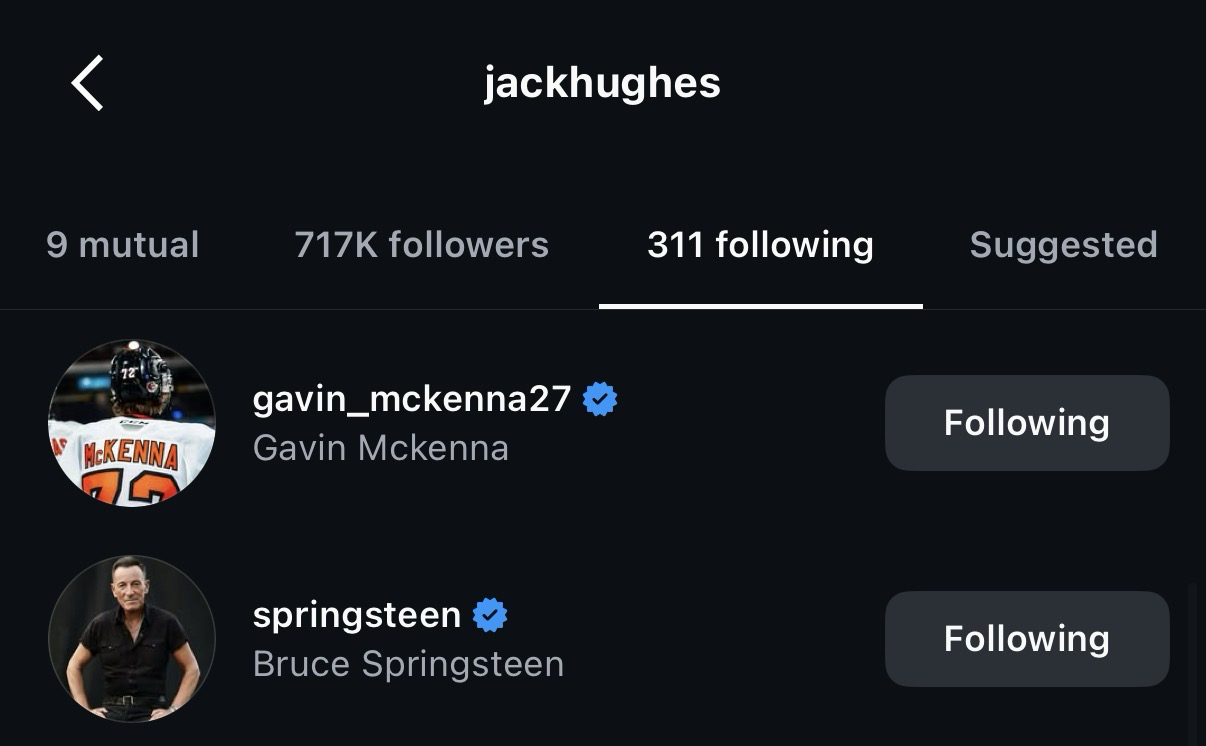Click verified badge beside gavin_mckenna27
This screenshot has height=746, width=1206.
click(600, 400)
